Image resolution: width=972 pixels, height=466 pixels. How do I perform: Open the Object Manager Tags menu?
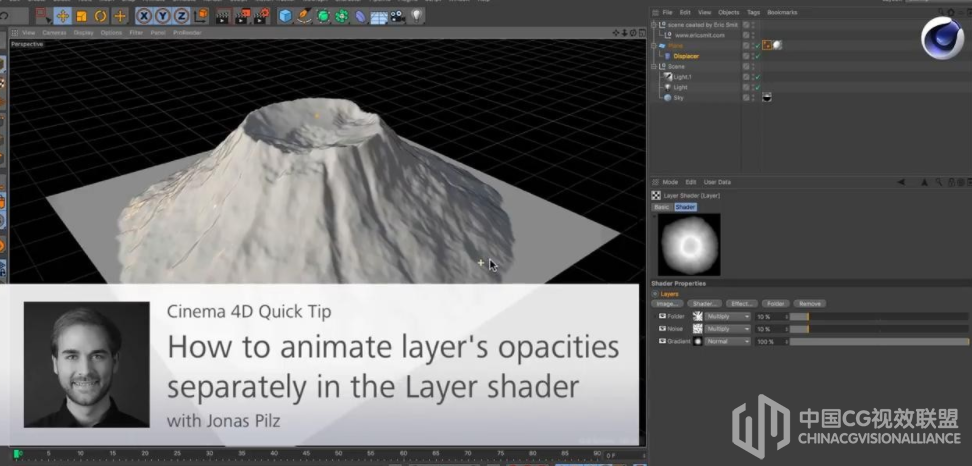point(753,12)
